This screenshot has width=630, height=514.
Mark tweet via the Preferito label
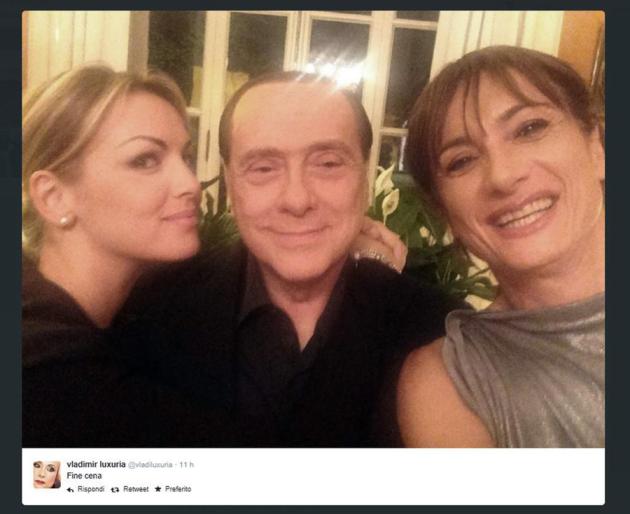click(x=178, y=489)
